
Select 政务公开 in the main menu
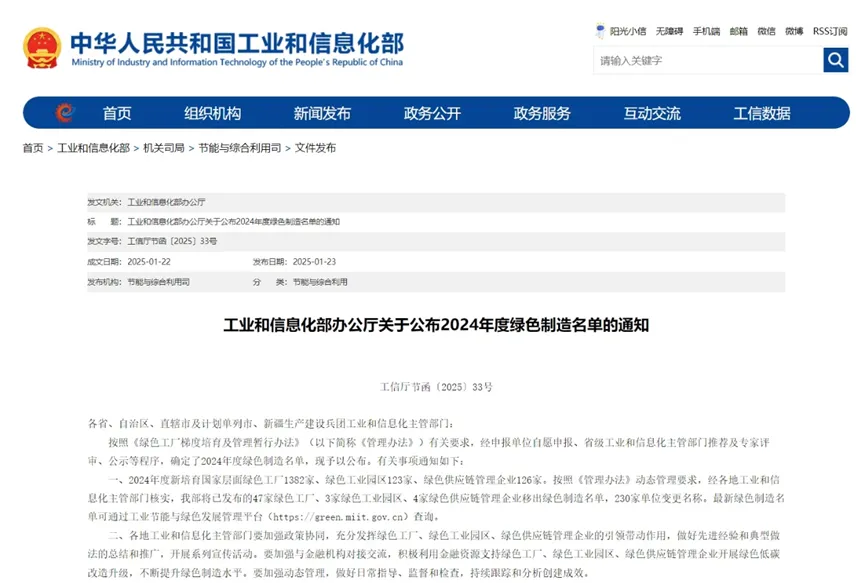[432, 113]
